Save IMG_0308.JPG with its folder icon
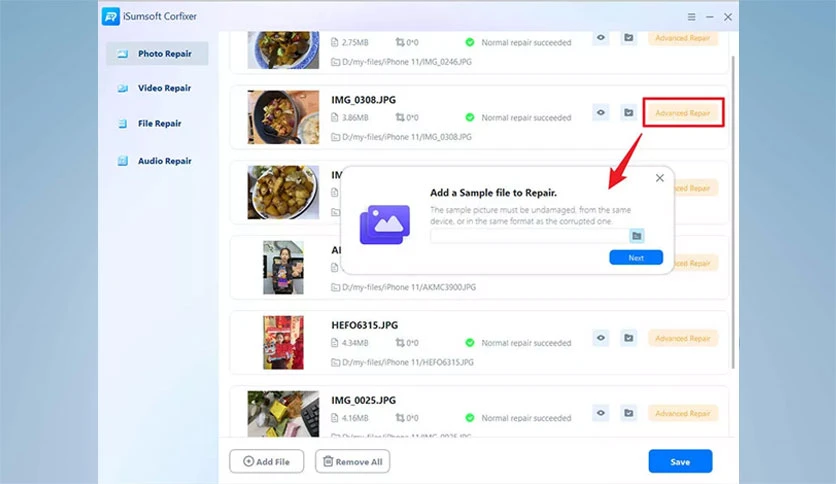 629,112
